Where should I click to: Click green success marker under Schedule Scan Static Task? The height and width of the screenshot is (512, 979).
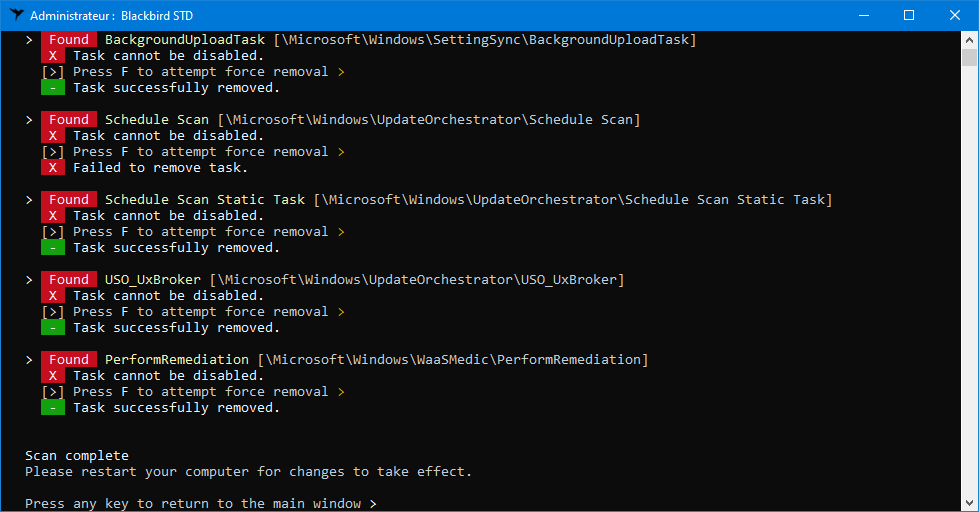(53, 247)
